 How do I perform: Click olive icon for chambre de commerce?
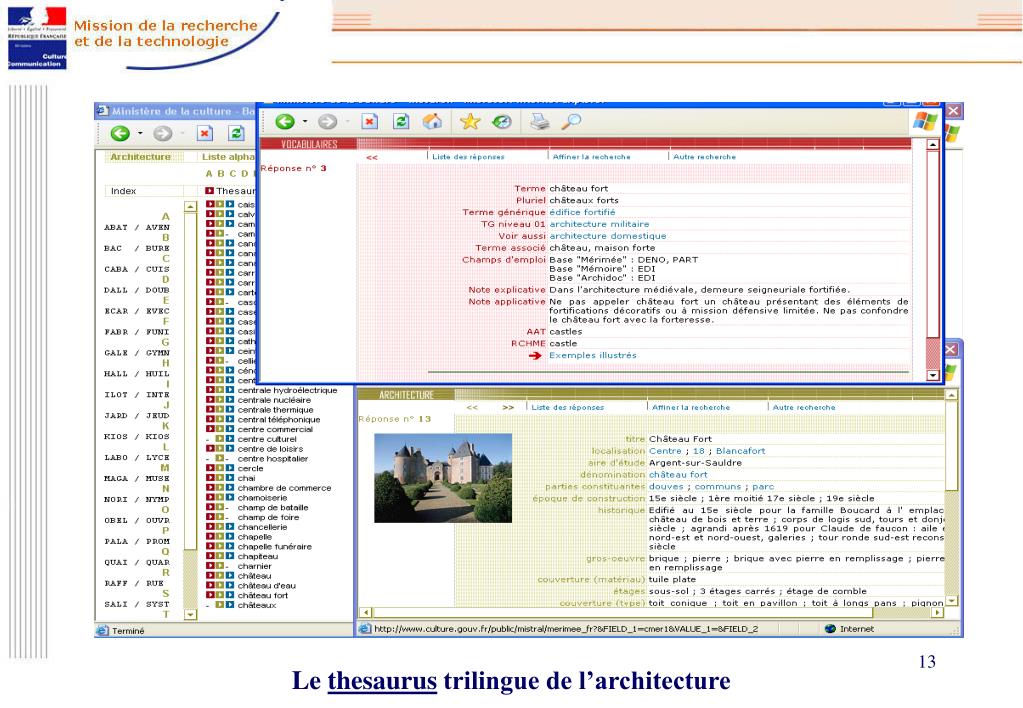[220, 487]
